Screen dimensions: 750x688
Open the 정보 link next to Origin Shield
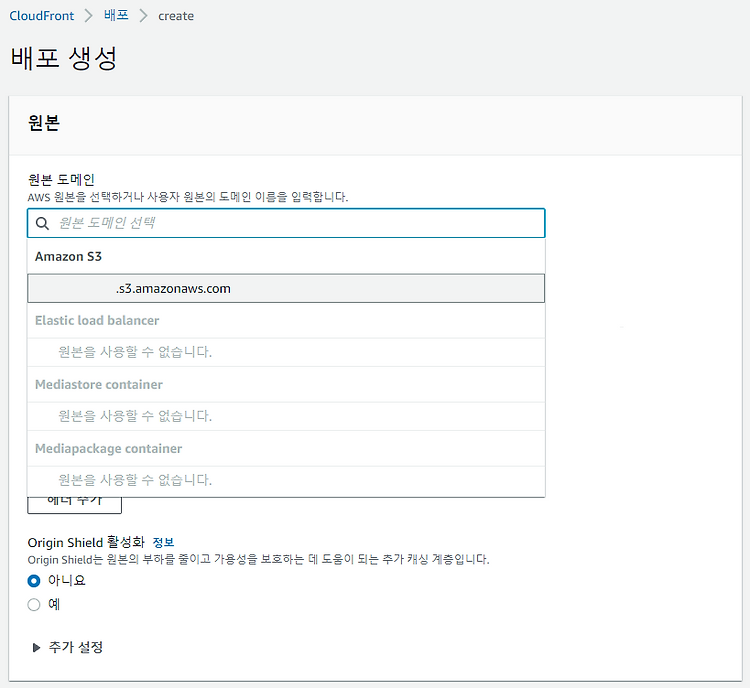pyautogui.click(x=163, y=543)
